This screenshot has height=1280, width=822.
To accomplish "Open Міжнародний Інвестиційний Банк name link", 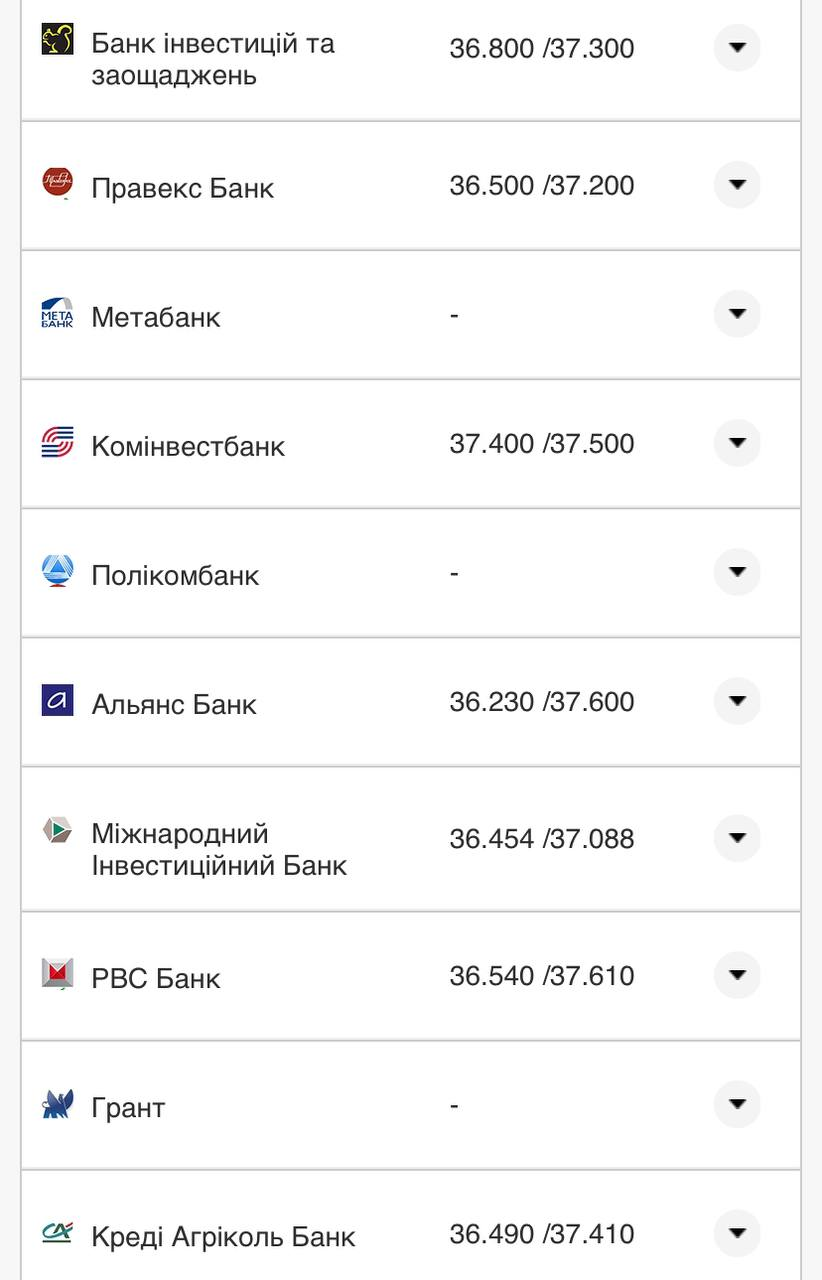I will click(x=218, y=849).
